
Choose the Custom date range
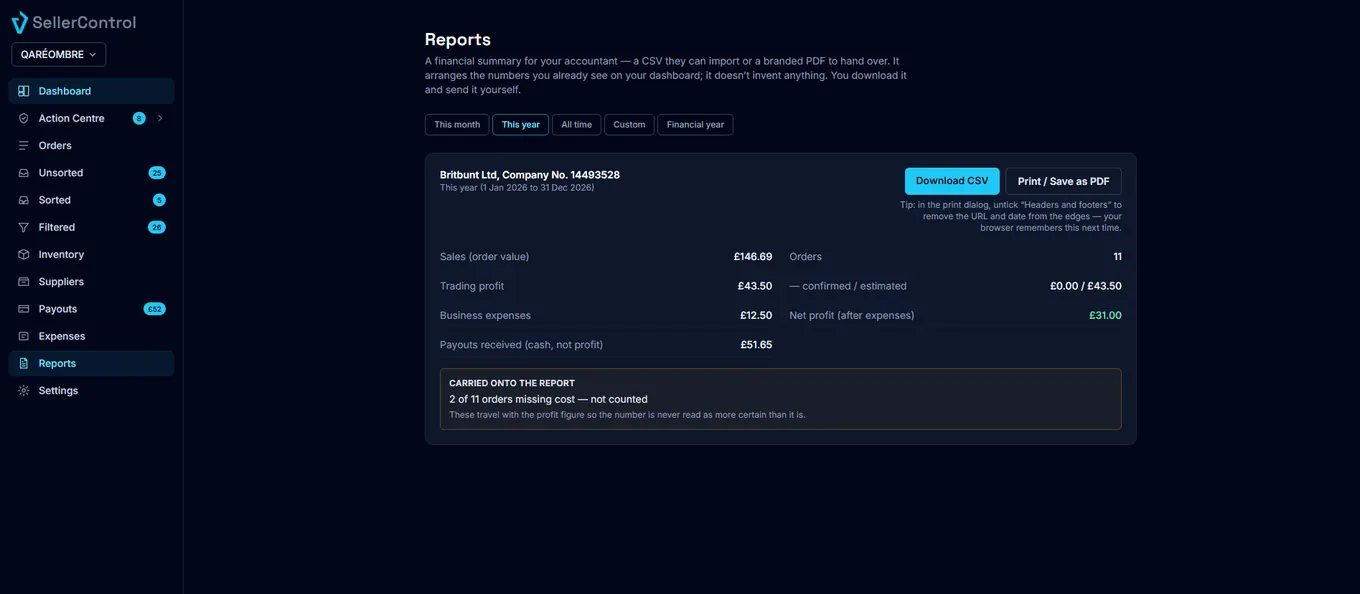[629, 125]
